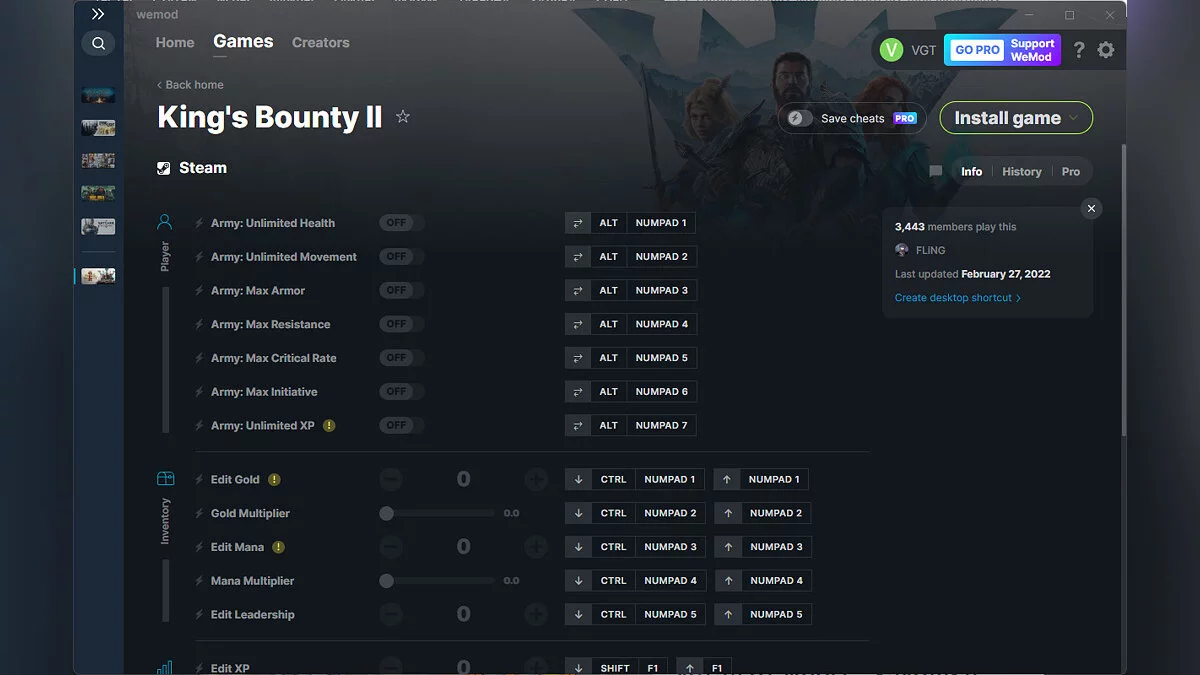Favorite King's Bounty II with star icon
Screen dimensions: 1200x675
(x=403, y=117)
